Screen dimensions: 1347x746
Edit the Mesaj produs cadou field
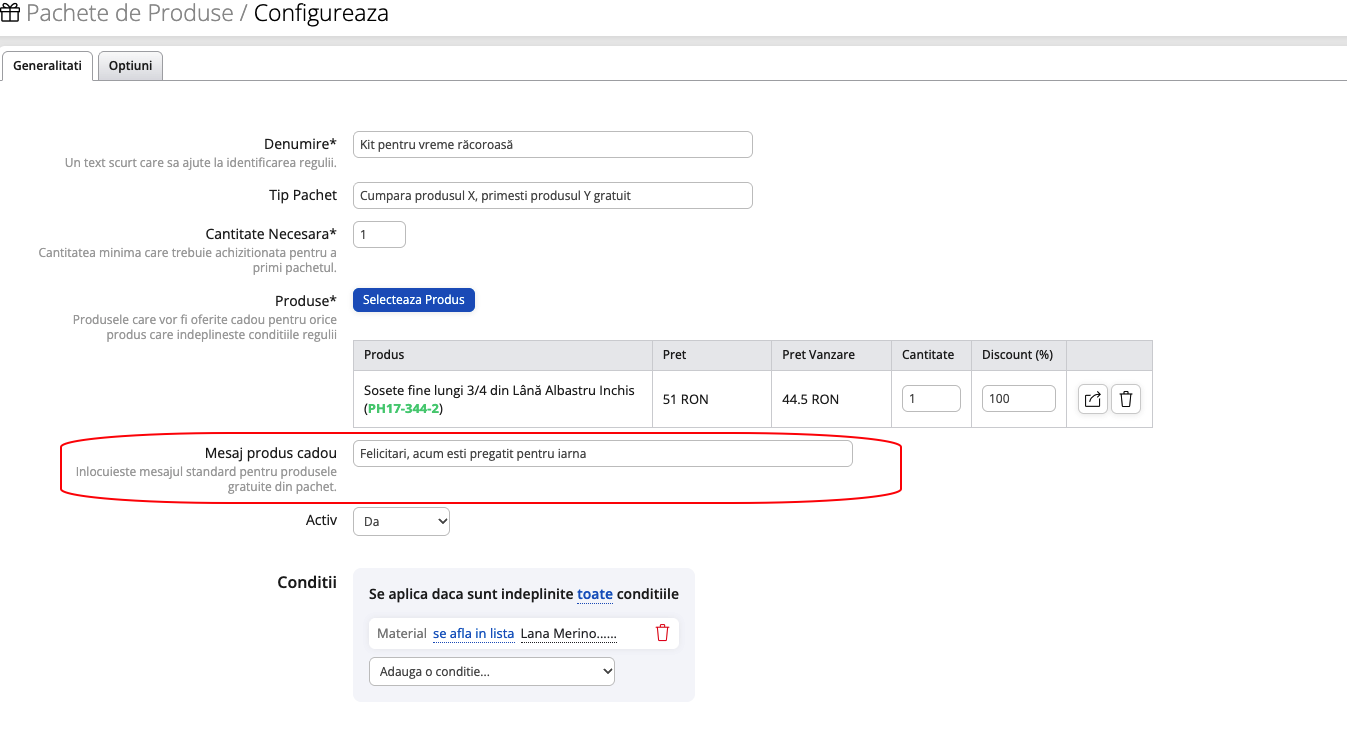(x=603, y=454)
